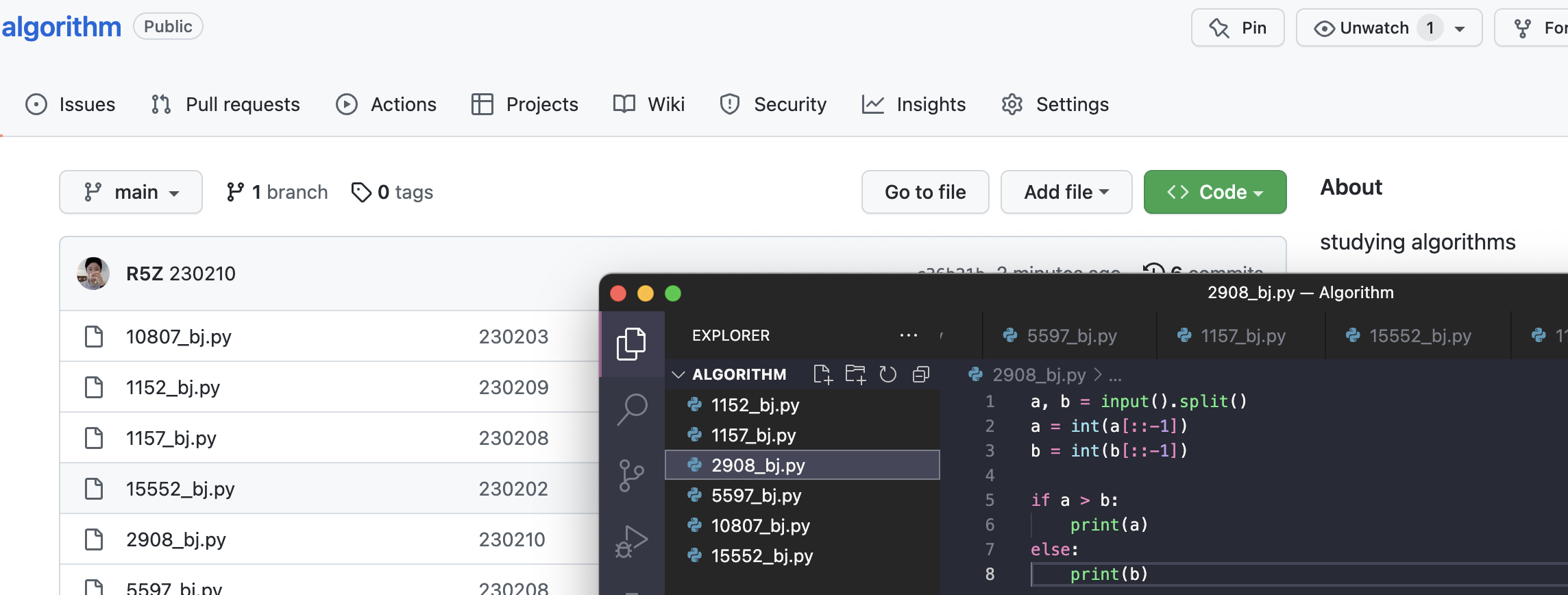Screen dimensions: 1568x595
Task: Click the branch icon beside 1 branch
Action: 235,192
